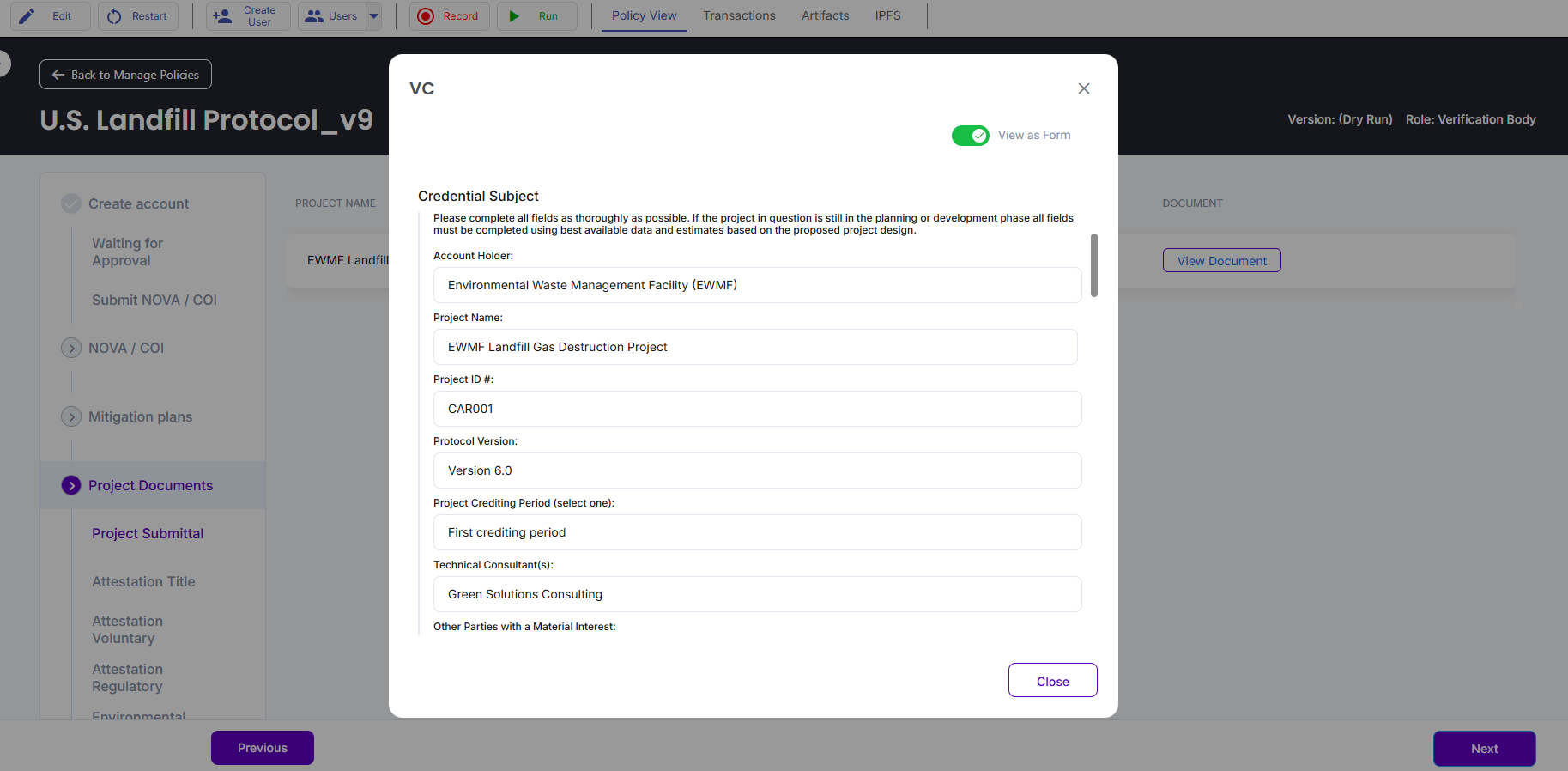Open the Artifacts tab
The image size is (1568, 771).
825,15
